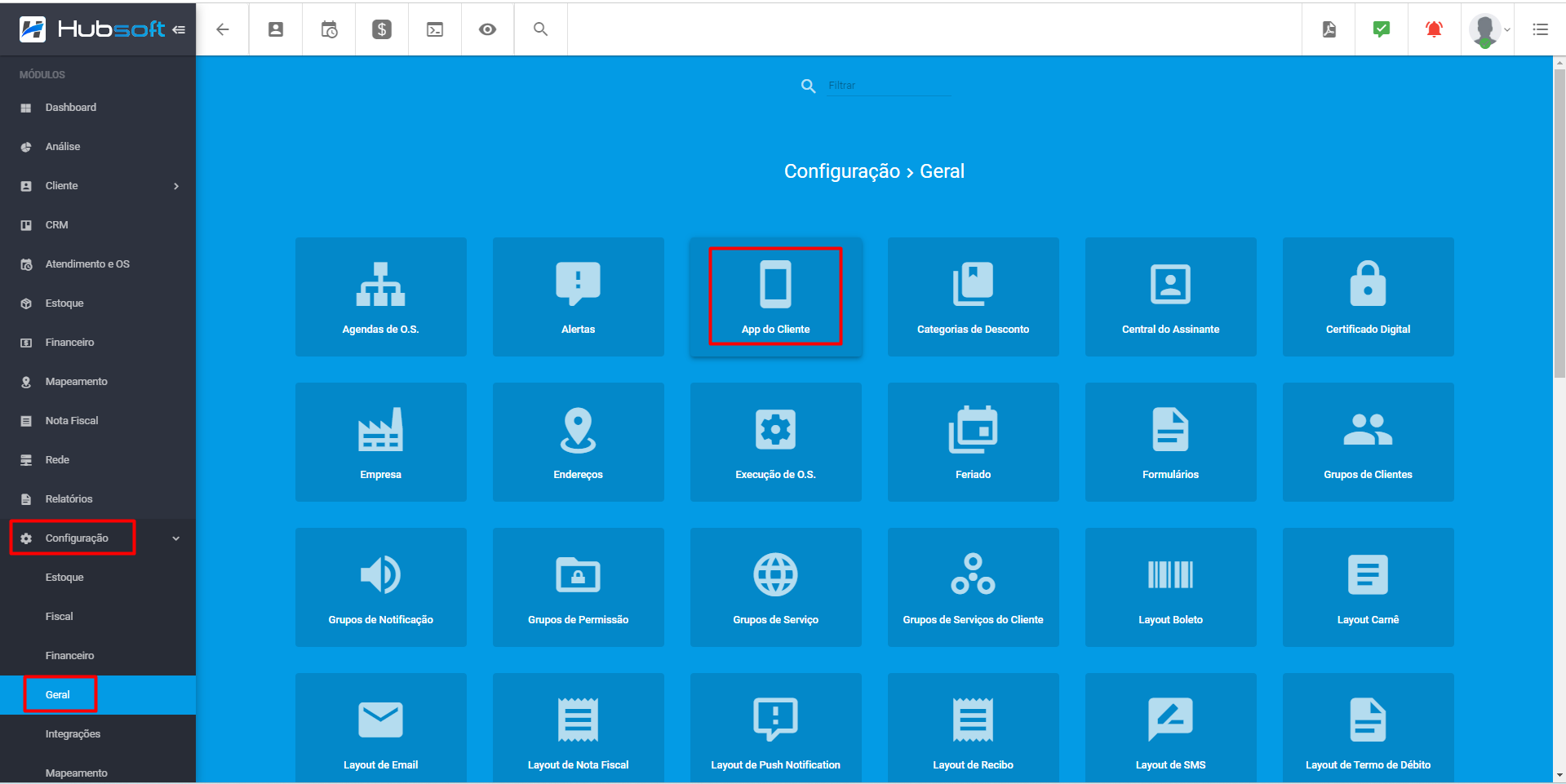
Task: Open Certificado Digital tile
Action: tap(1368, 297)
